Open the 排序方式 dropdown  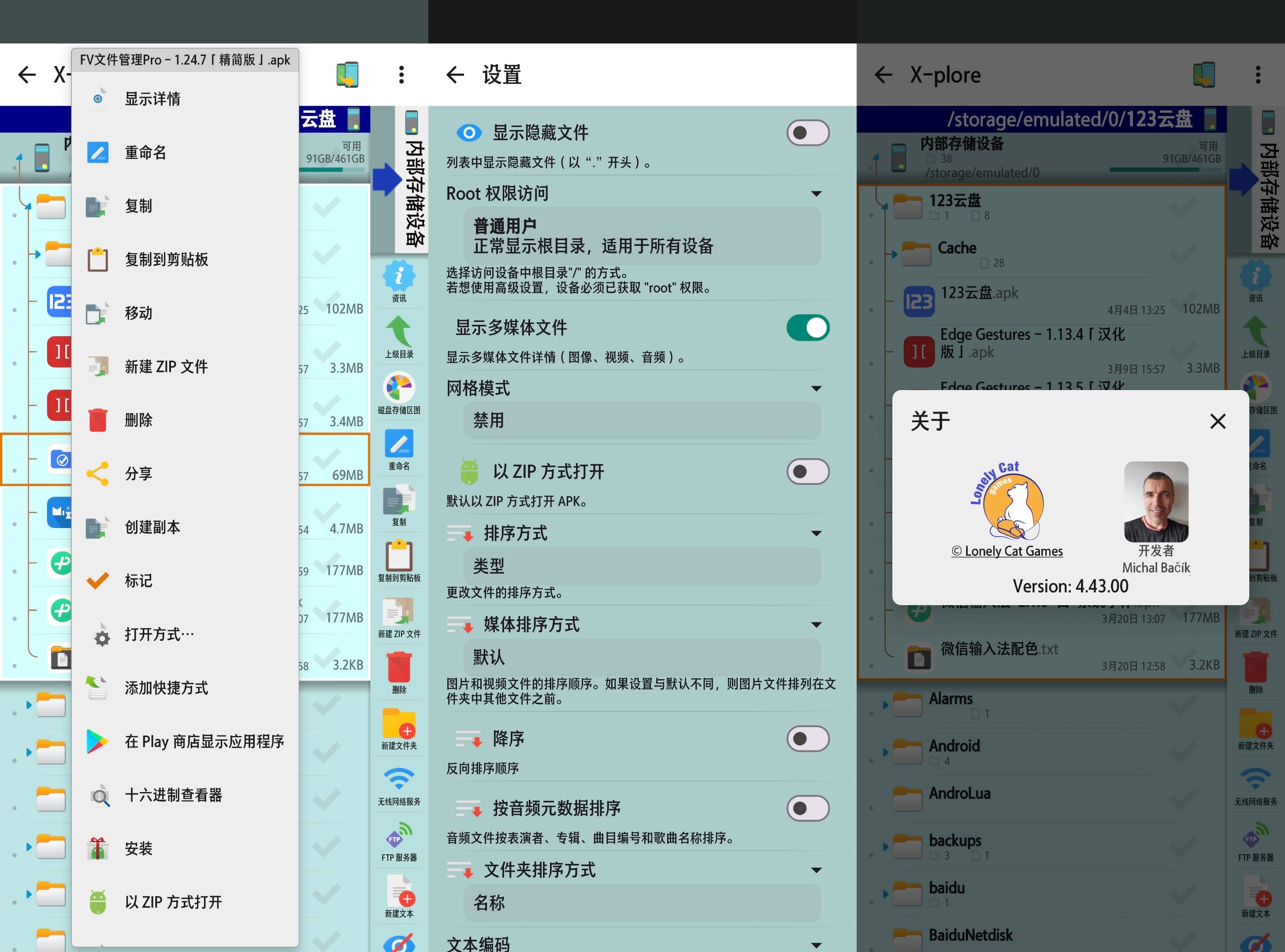[817, 534]
